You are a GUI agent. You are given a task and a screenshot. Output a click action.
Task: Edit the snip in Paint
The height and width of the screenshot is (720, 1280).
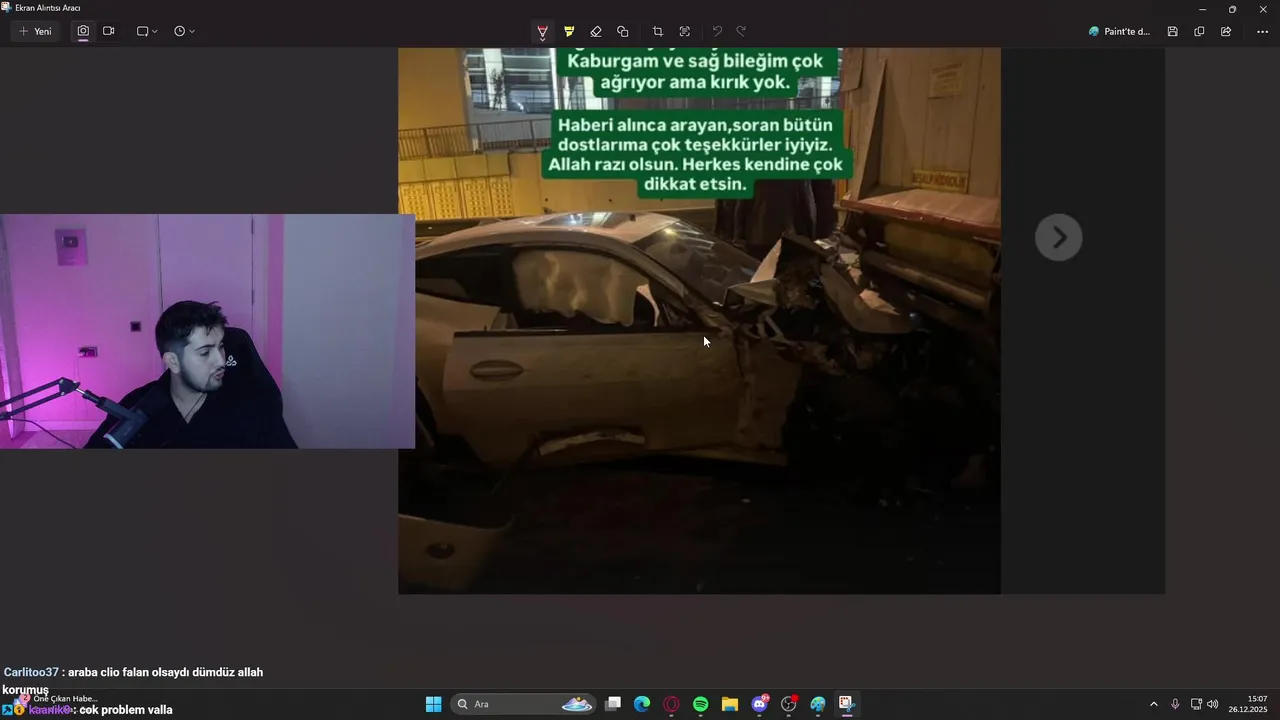pos(1120,32)
